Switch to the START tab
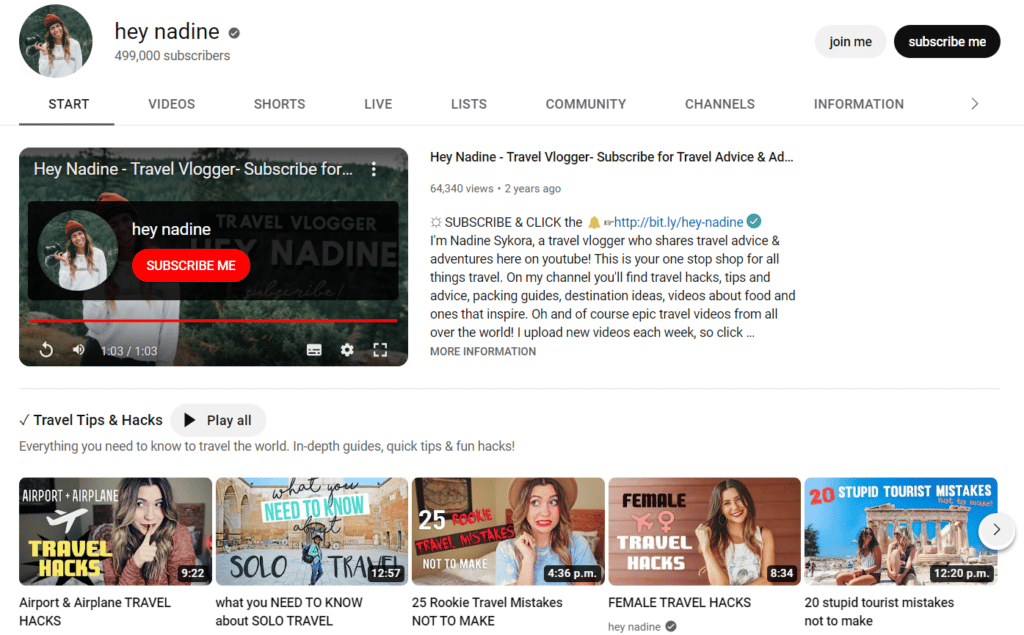1024x635 pixels. pos(69,104)
